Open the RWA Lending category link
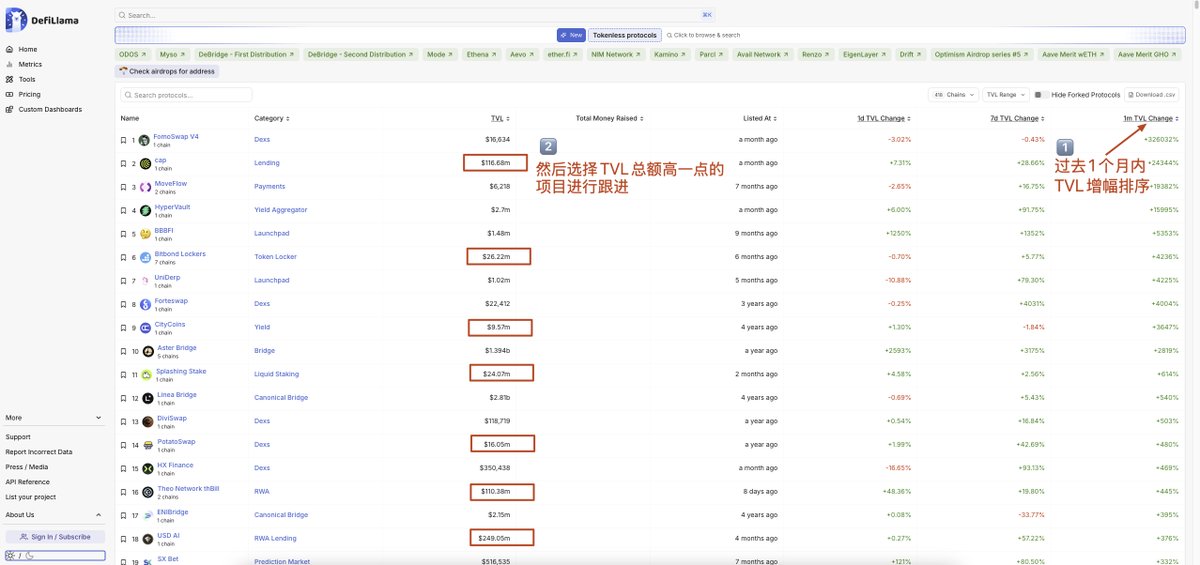 click(275, 539)
